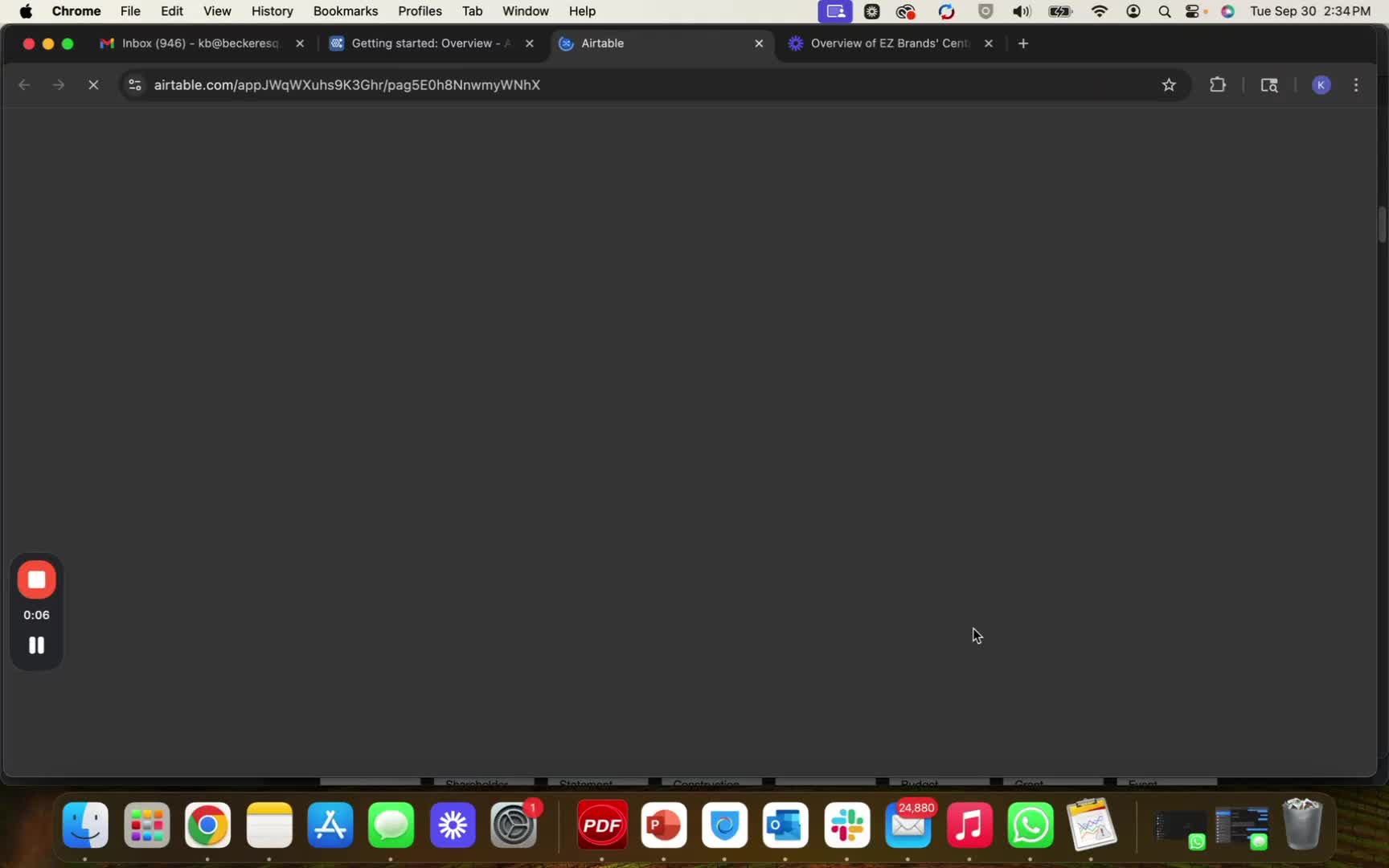The height and width of the screenshot is (868, 1389).
Task: Switch to Overview of EZ Brands tab
Action: point(889,43)
